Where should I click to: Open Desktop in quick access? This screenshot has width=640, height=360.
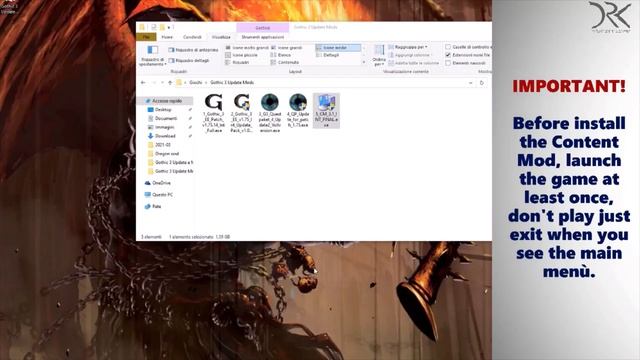(x=163, y=109)
